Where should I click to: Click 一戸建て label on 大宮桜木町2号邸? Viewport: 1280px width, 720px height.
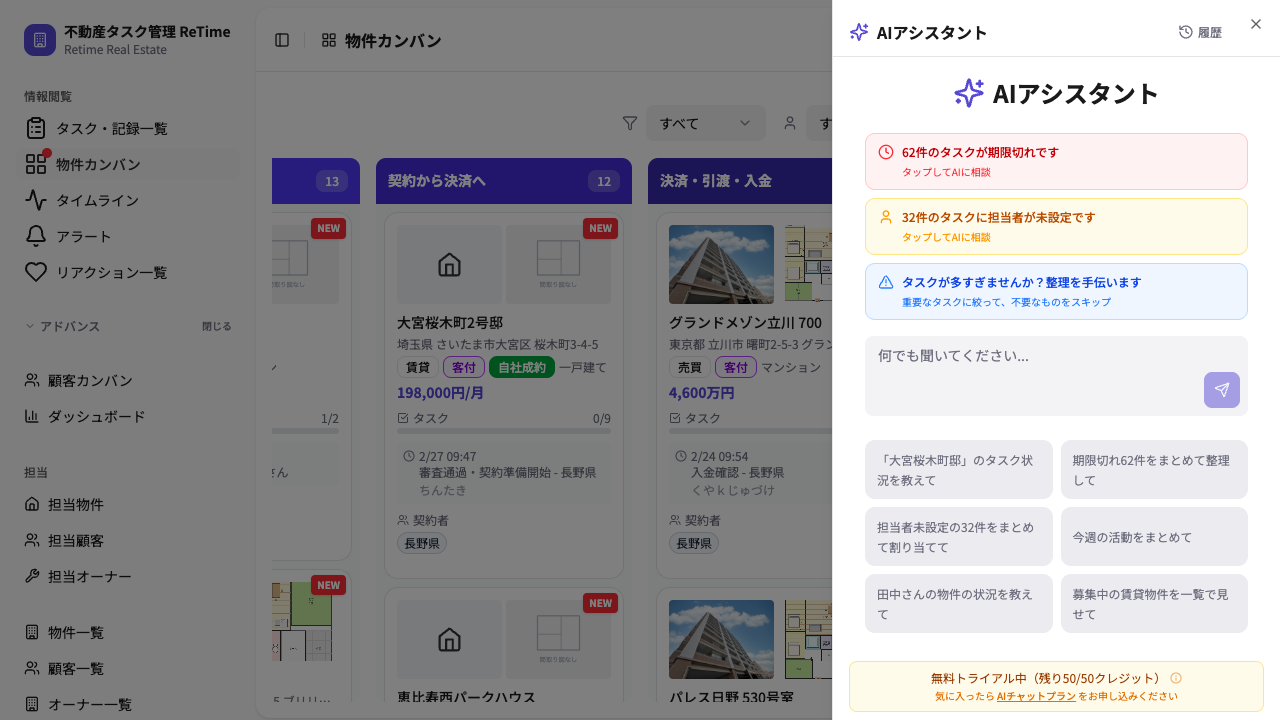[x=583, y=367]
